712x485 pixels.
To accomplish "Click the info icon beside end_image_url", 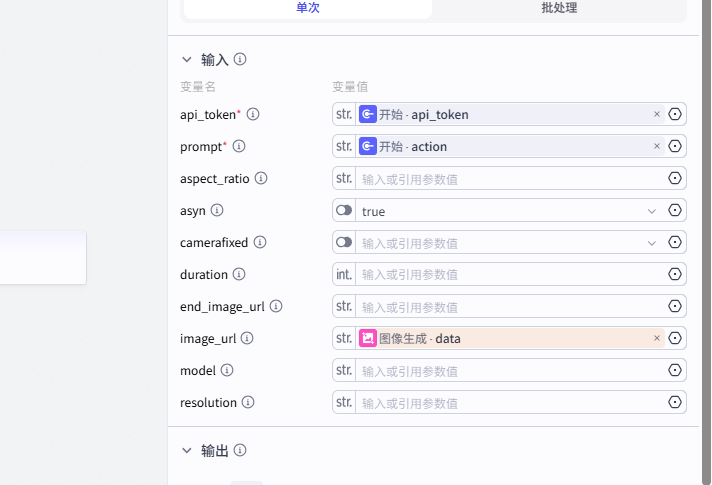I will [x=276, y=307].
